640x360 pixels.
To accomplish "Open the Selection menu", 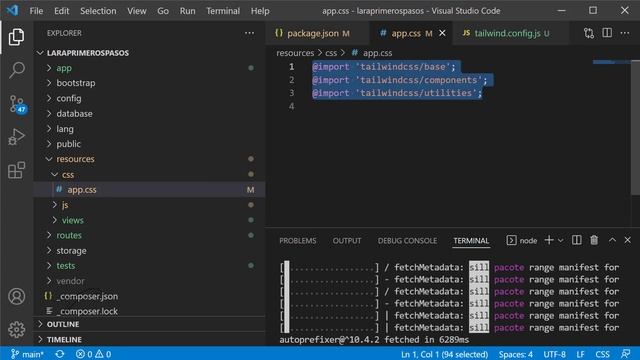I will (x=98, y=11).
